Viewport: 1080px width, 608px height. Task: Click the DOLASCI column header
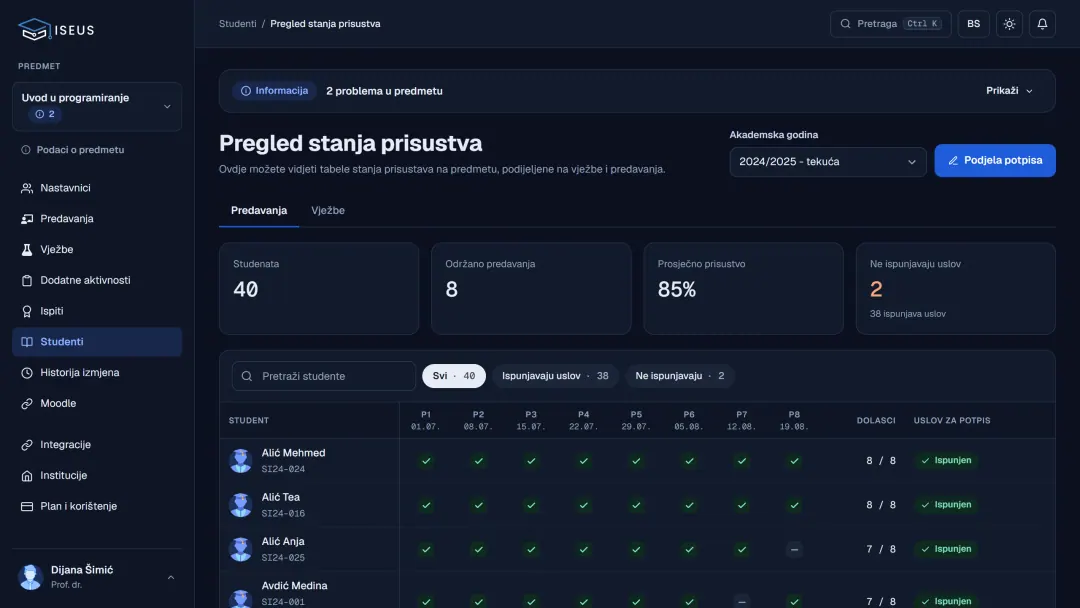coord(876,421)
